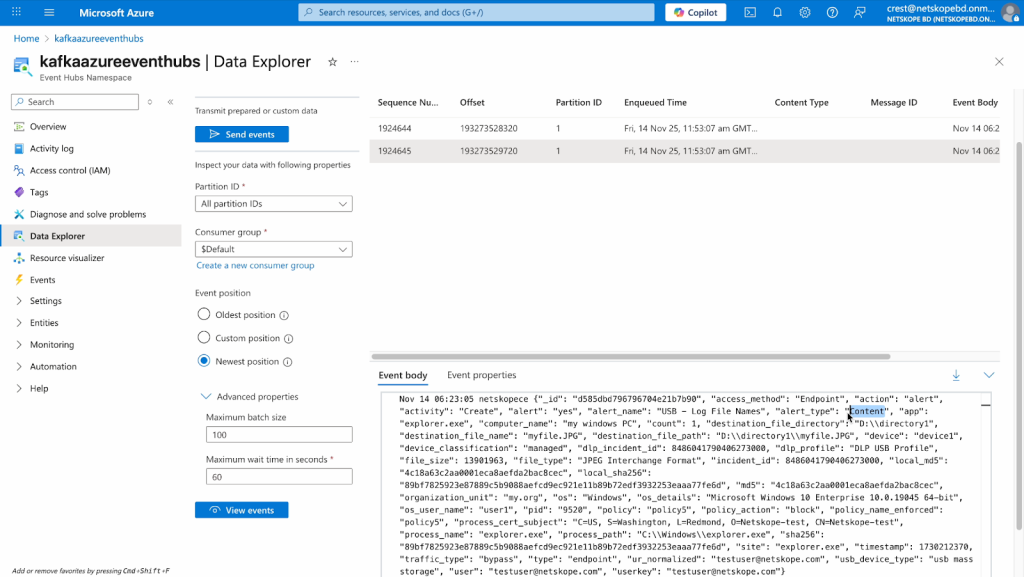Click offset value 193273529720
The height and width of the screenshot is (577, 1024).
[x=488, y=151]
